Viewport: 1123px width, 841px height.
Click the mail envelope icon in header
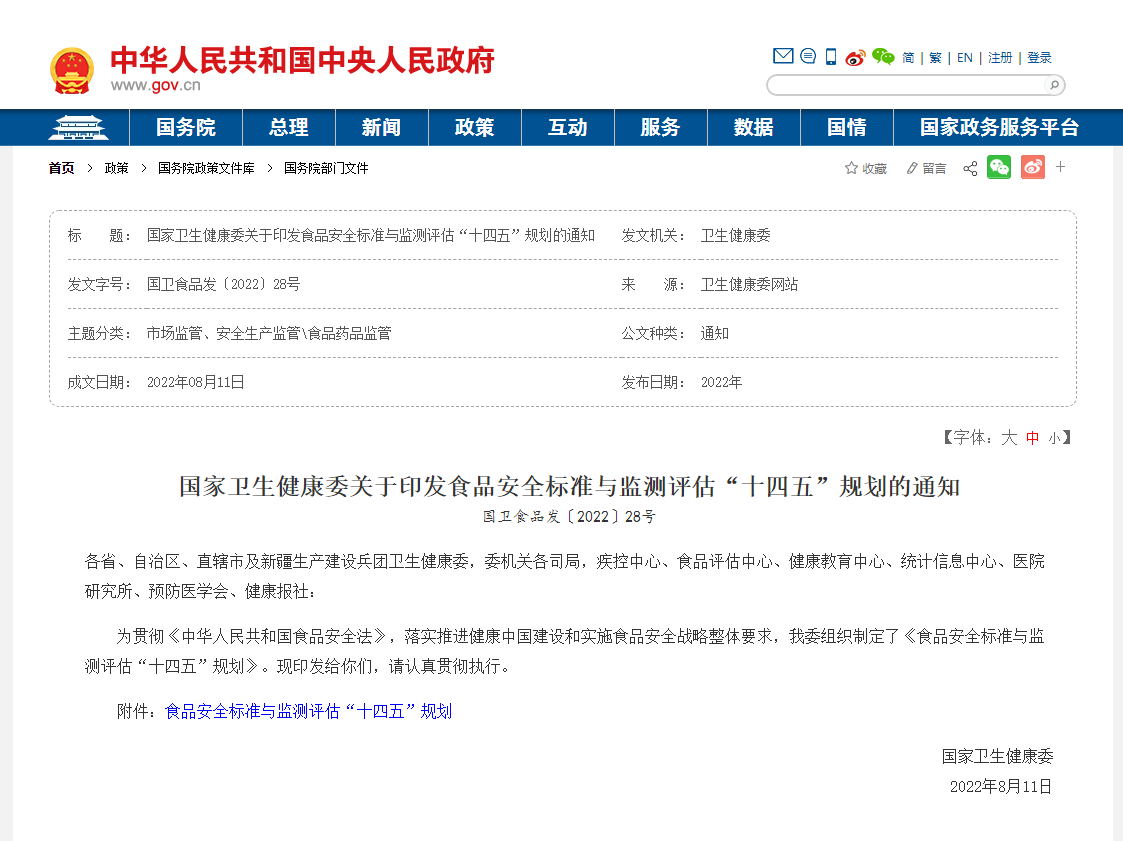click(x=783, y=57)
